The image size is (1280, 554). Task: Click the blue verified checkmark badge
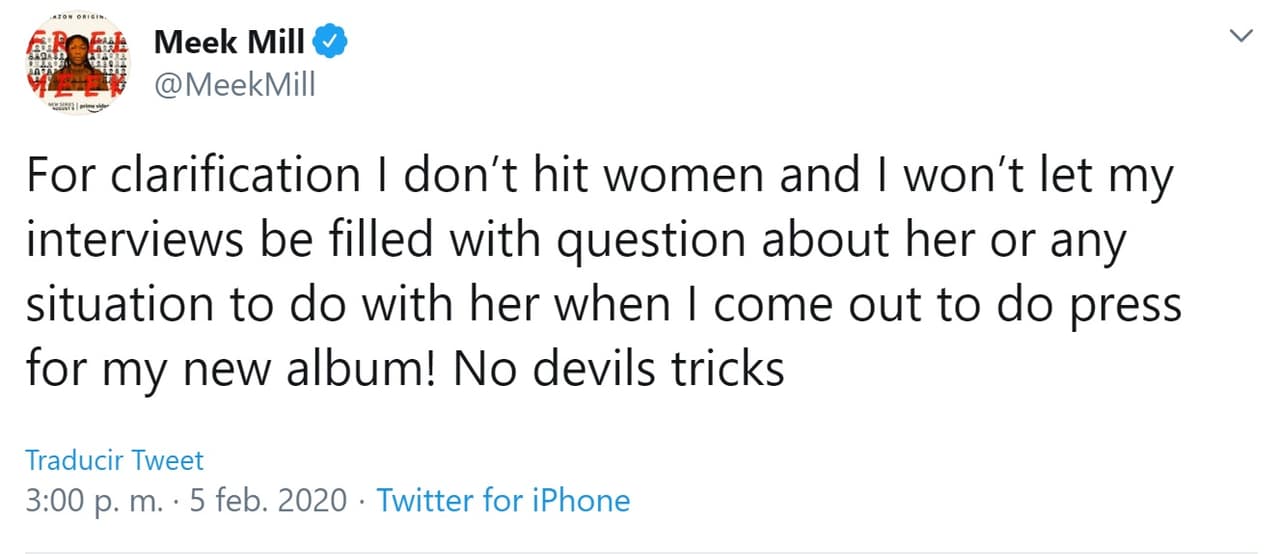click(x=332, y=42)
